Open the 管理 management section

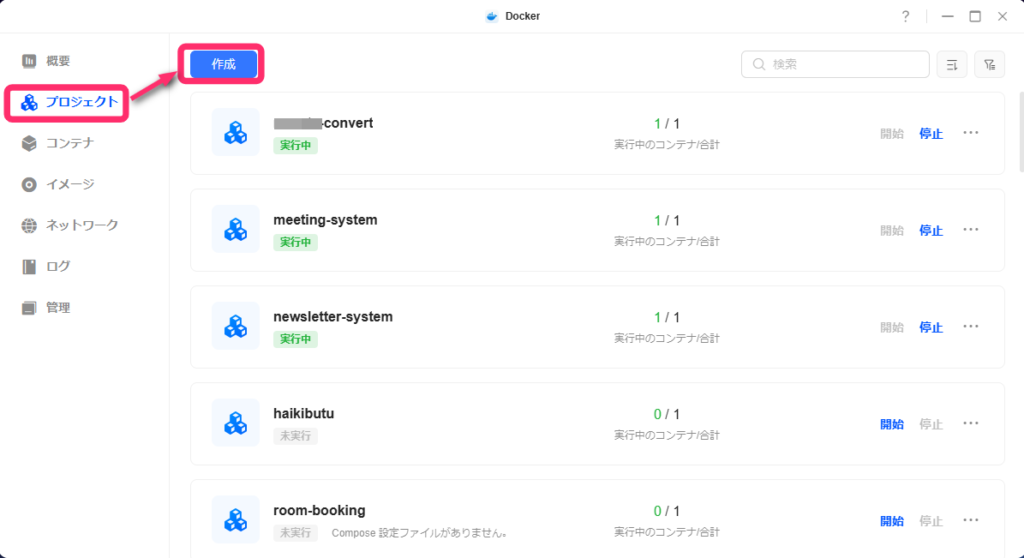pos(46,308)
